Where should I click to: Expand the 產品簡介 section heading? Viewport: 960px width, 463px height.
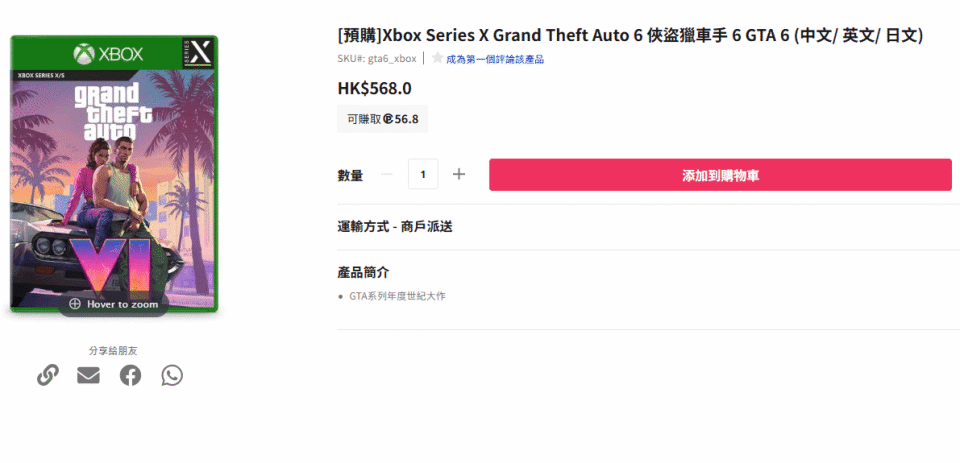363,272
